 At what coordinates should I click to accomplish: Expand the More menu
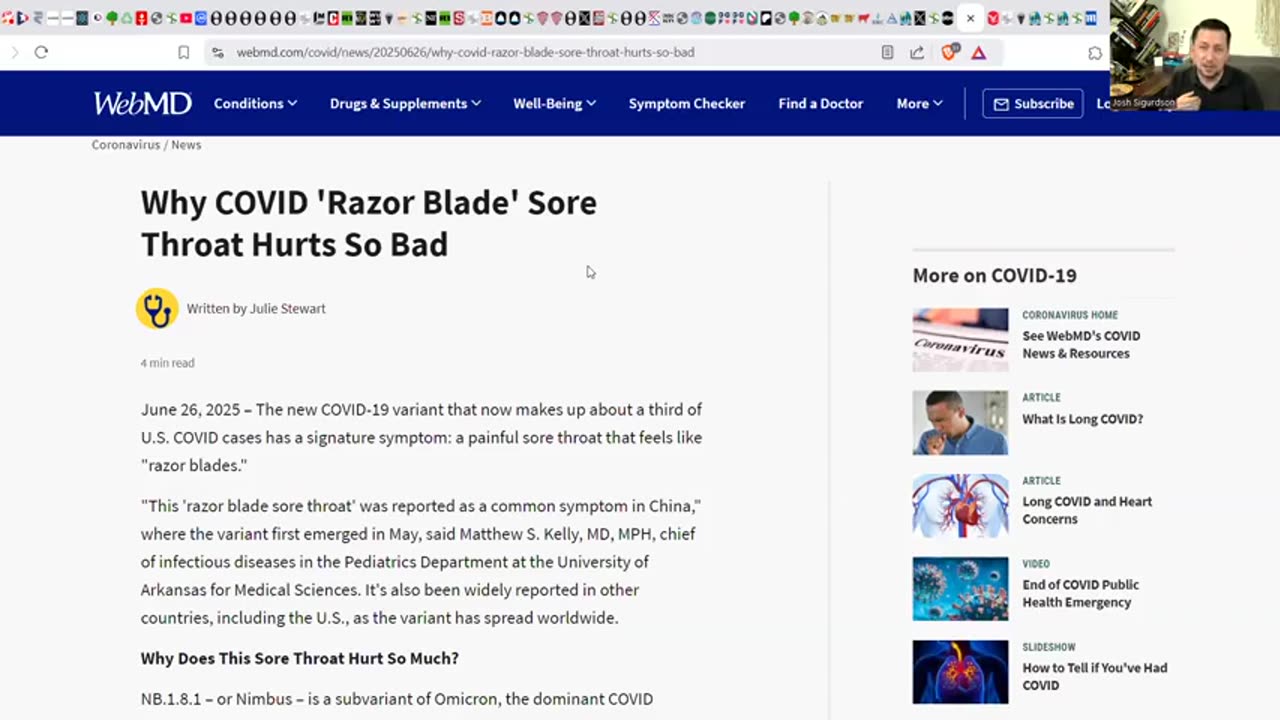click(x=919, y=103)
